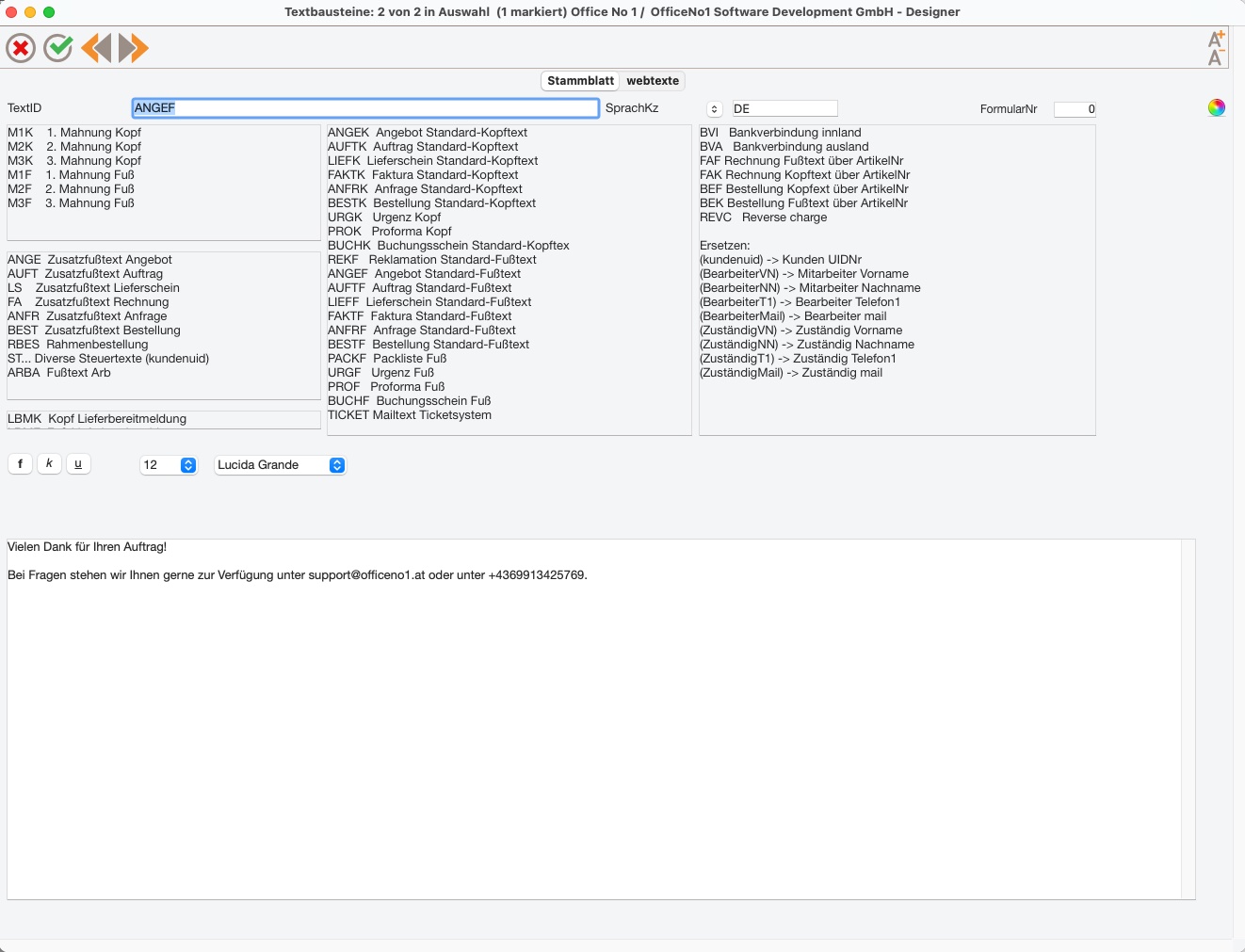Switch to the Stammblatt tab

pyautogui.click(x=580, y=81)
